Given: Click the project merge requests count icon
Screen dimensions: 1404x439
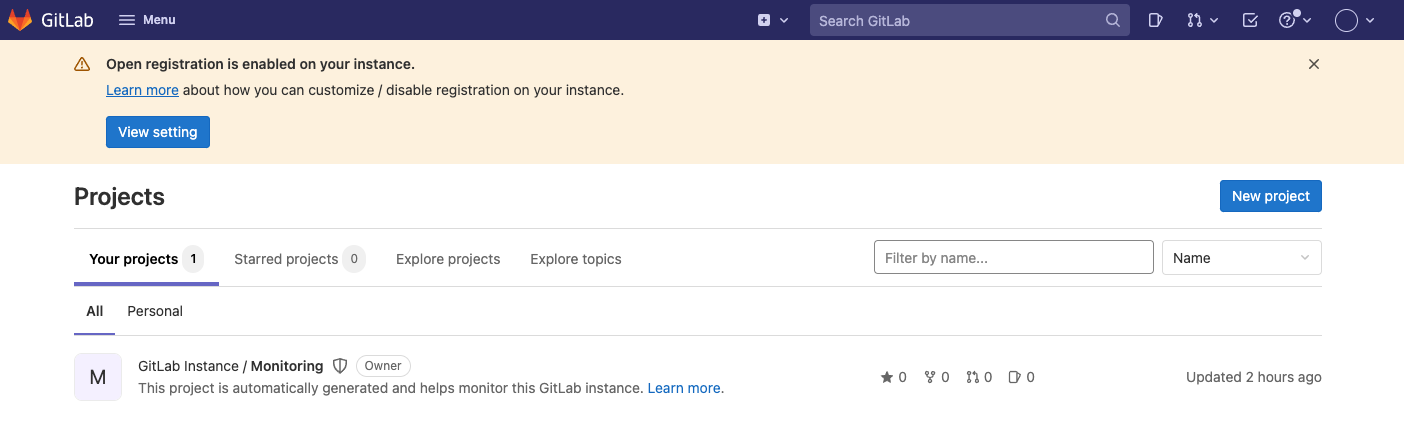Looking at the screenshot, I should click(x=973, y=377).
